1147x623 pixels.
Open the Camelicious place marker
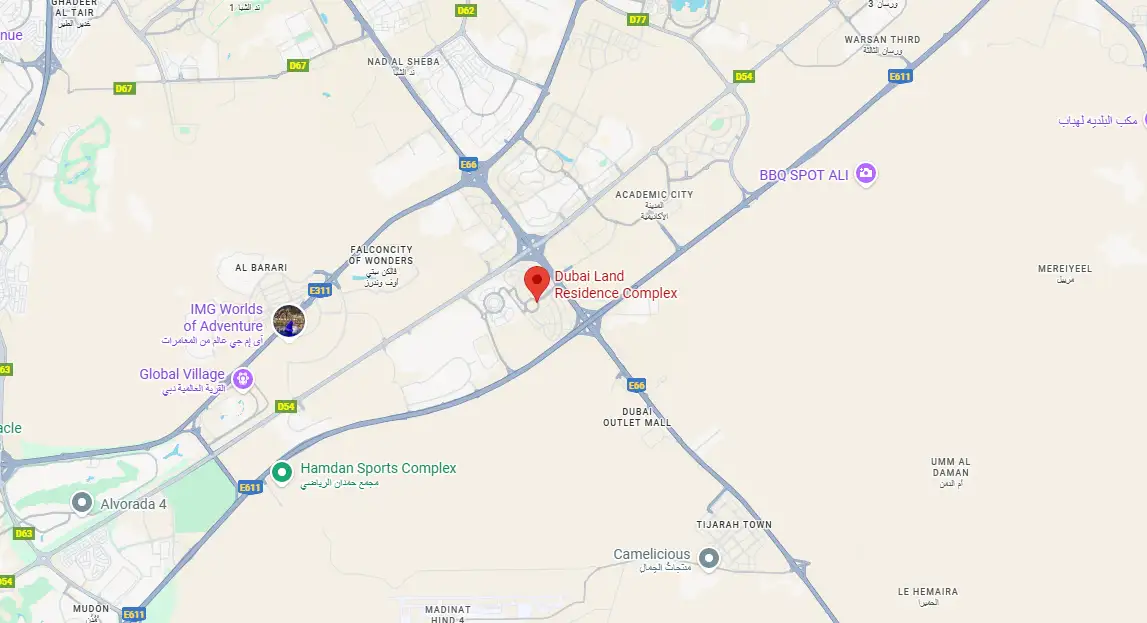[x=708, y=559]
